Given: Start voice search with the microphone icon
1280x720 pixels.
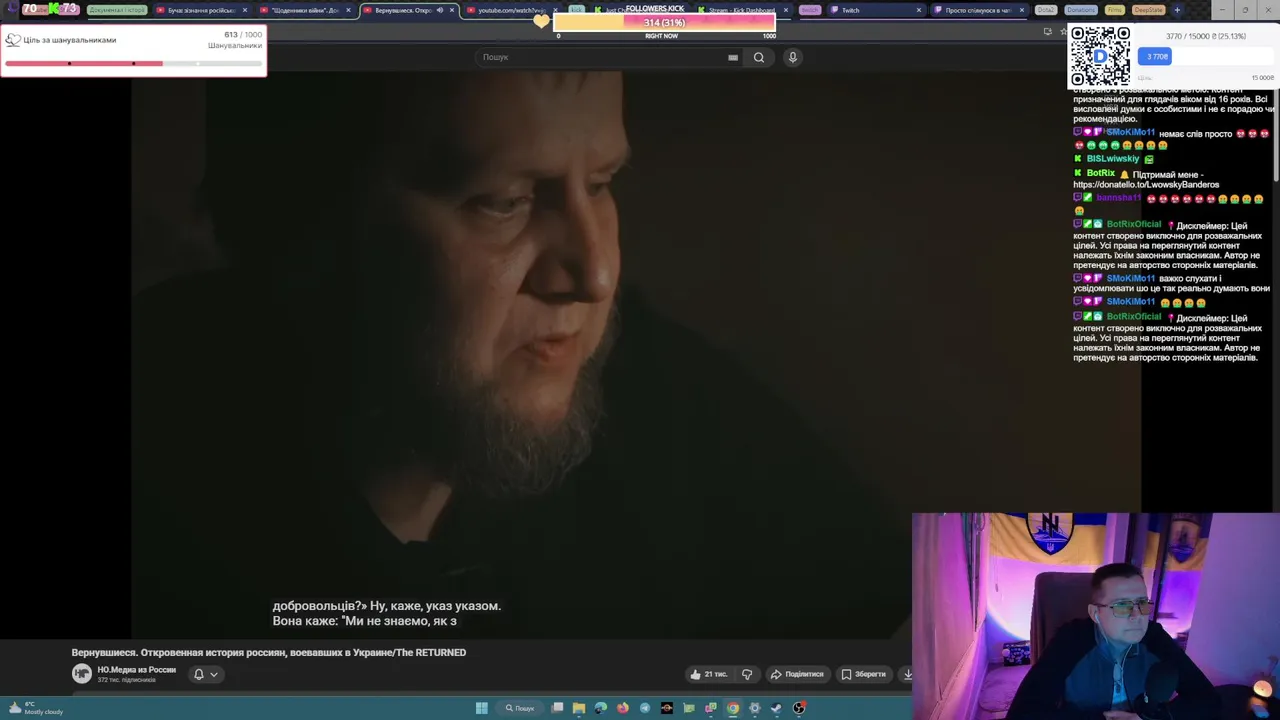Looking at the screenshot, I should click(792, 57).
